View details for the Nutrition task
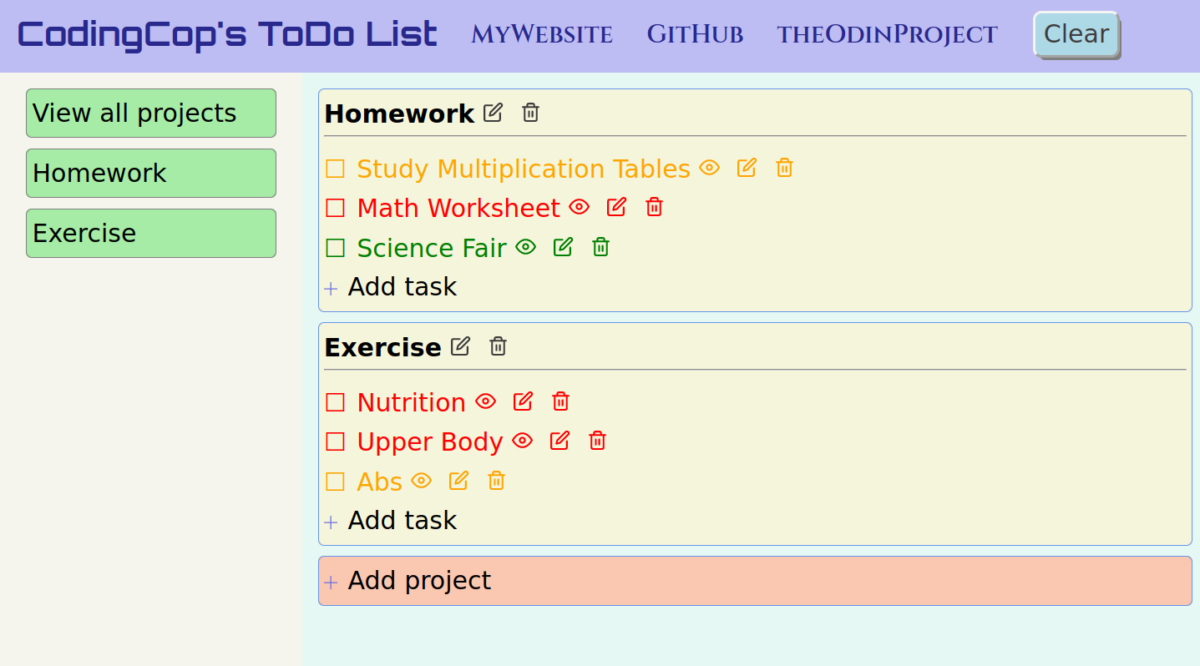Image resolution: width=1200 pixels, height=666 pixels. tap(484, 401)
